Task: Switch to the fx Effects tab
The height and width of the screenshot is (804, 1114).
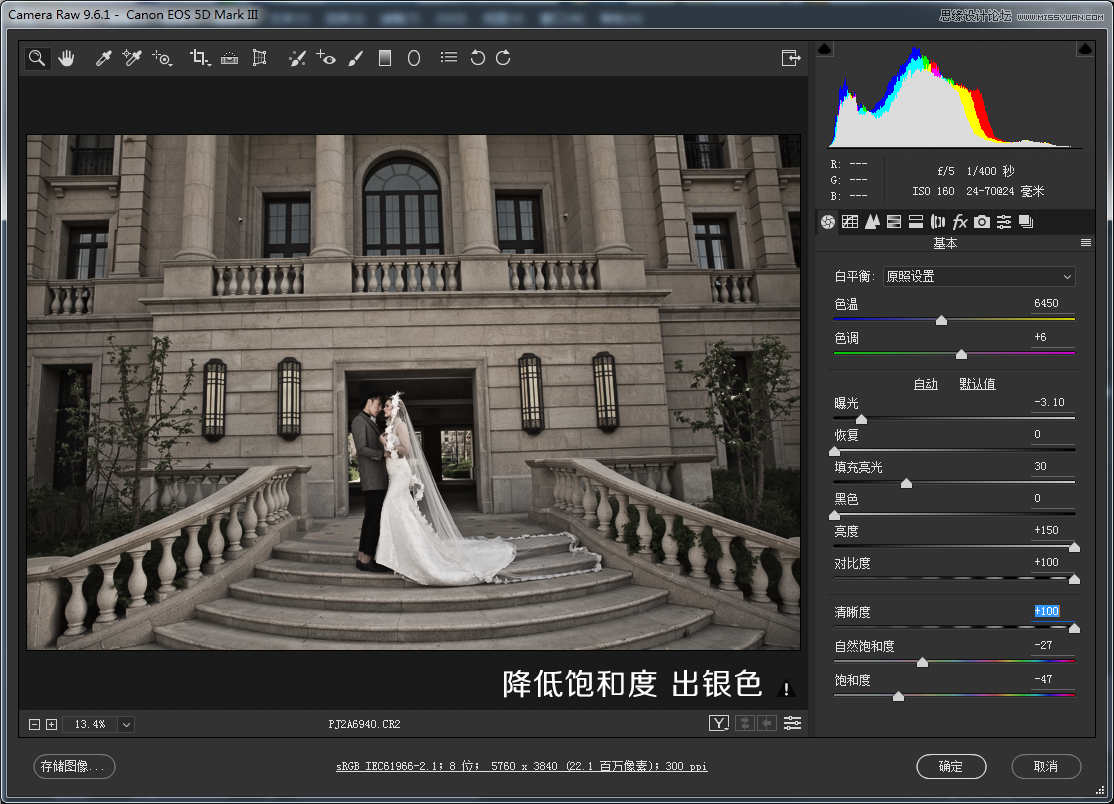Action: (x=960, y=222)
